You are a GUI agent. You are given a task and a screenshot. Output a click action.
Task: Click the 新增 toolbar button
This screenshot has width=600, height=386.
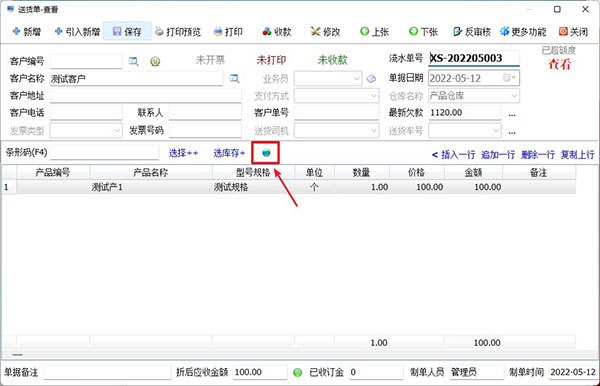click(x=26, y=32)
